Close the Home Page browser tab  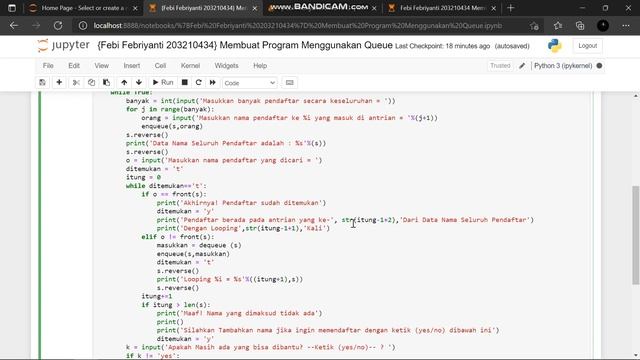[x=135, y=8]
